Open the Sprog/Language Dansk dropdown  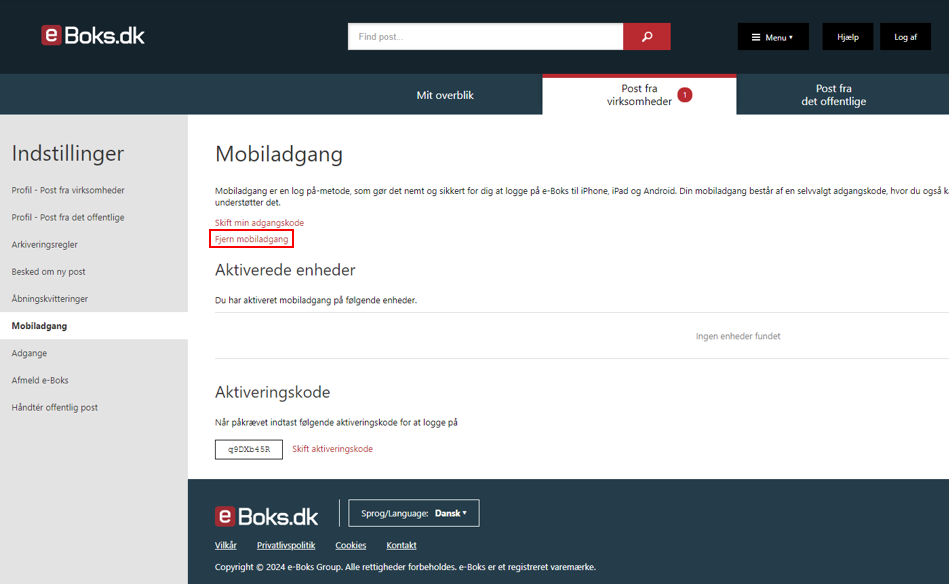(x=413, y=513)
